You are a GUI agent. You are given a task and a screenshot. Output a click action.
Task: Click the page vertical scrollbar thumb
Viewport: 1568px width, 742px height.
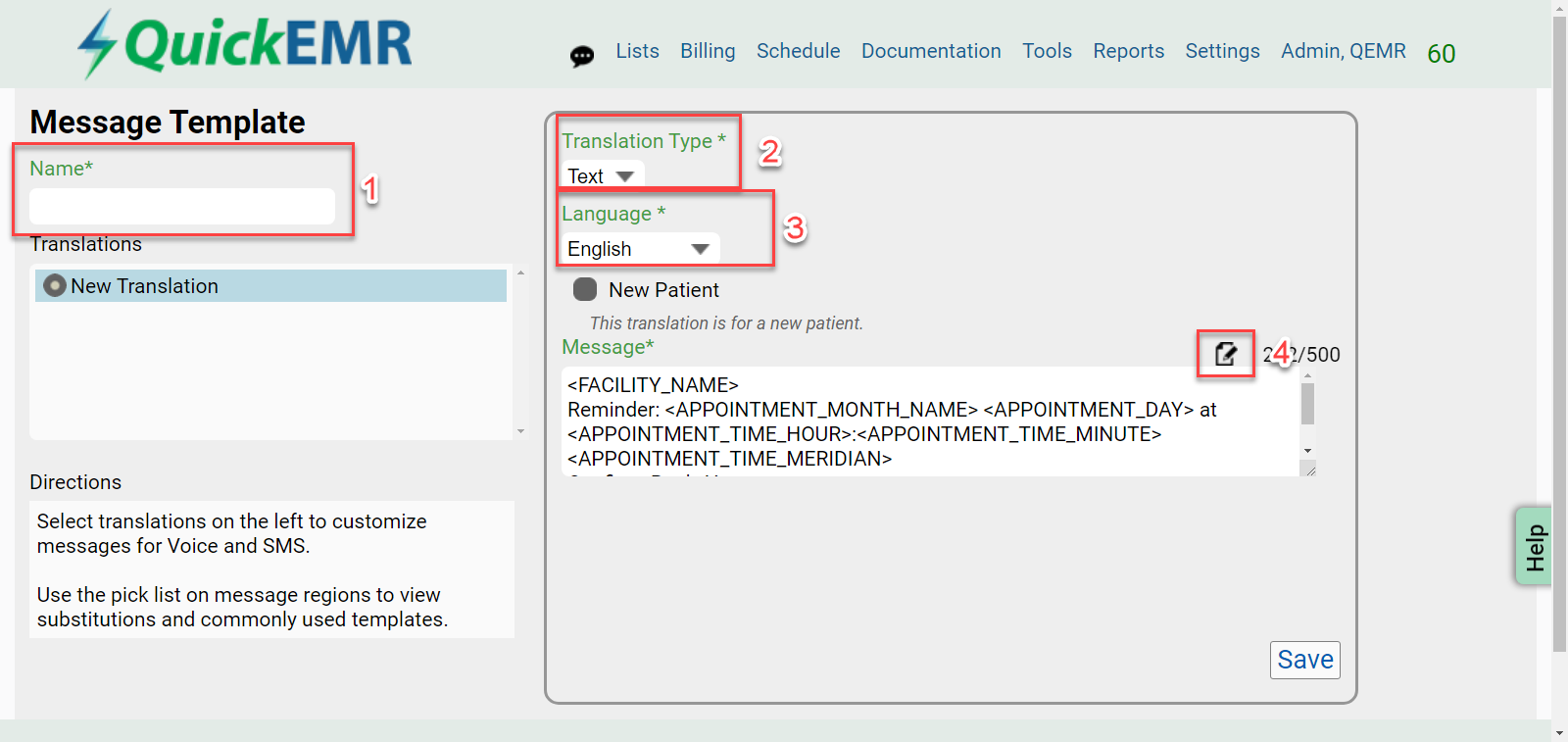click(1559, 333)
